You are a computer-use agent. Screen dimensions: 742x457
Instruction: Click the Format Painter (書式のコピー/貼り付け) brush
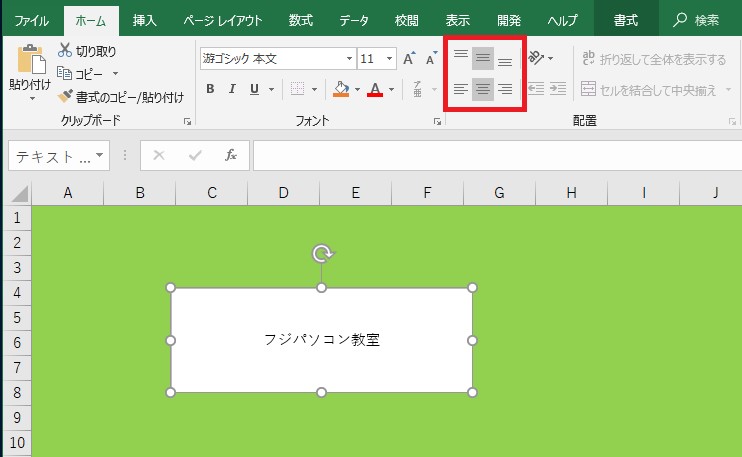coord(66,97)
